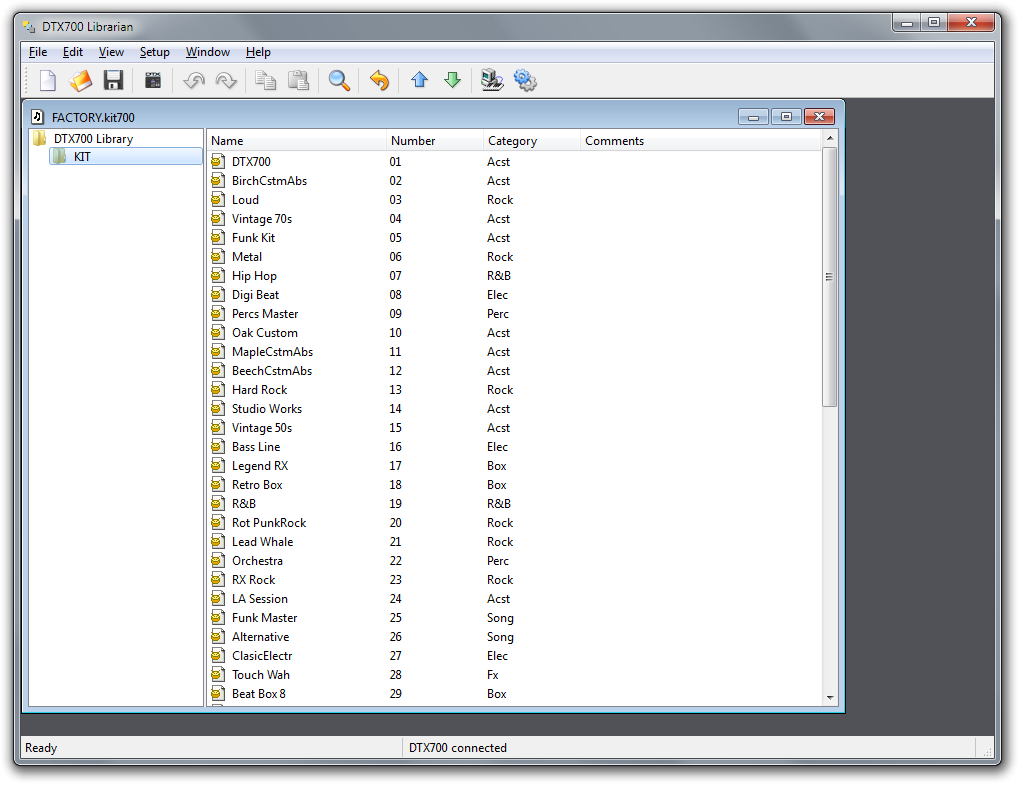Maximize the FACTORY.kit700 child window
Screen dimensions: 1019x785
(786, 117)
